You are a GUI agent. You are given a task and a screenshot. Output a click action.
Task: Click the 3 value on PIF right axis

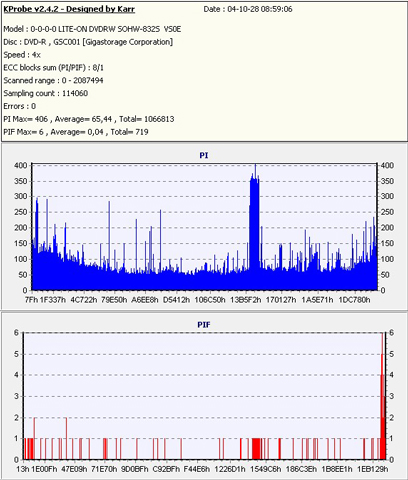pyautogui.click(x=392, y=396)
